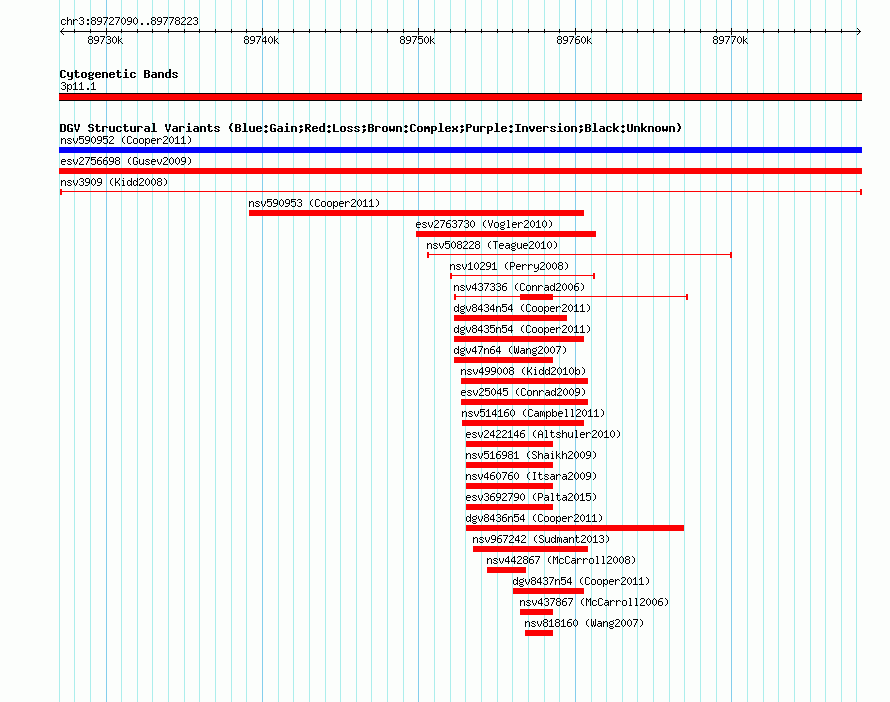Click the 89750k ruler label
The image size is (890, 702).
click(x=417, y=40)
